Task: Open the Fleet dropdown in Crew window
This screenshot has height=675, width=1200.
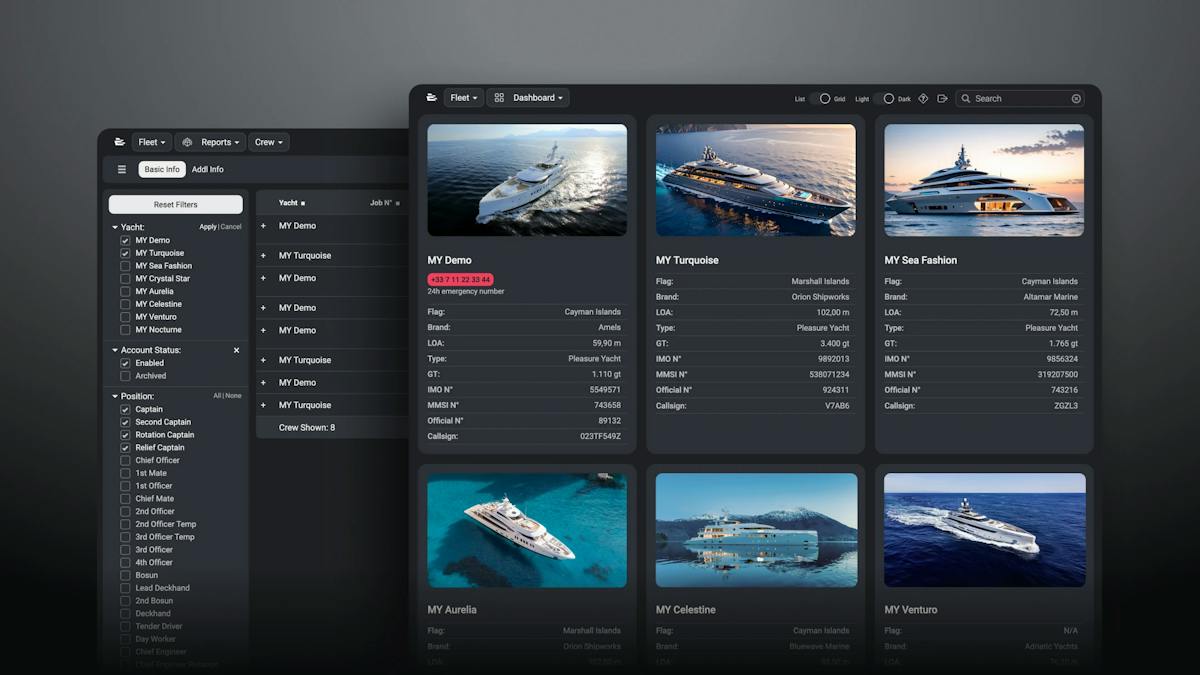Action: tap(152, 142)
